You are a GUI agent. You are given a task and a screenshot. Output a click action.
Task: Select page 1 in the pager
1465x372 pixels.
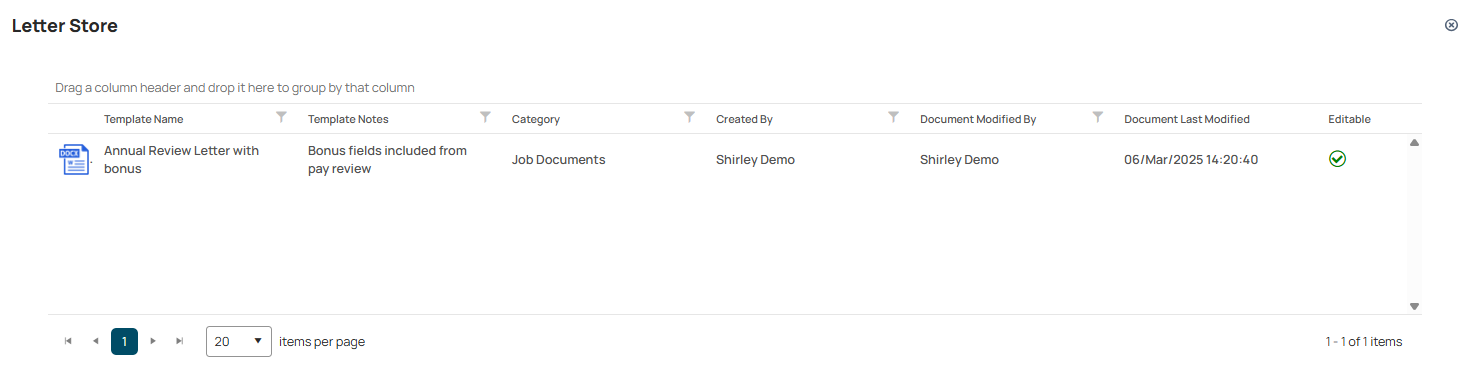pos(124,341)
